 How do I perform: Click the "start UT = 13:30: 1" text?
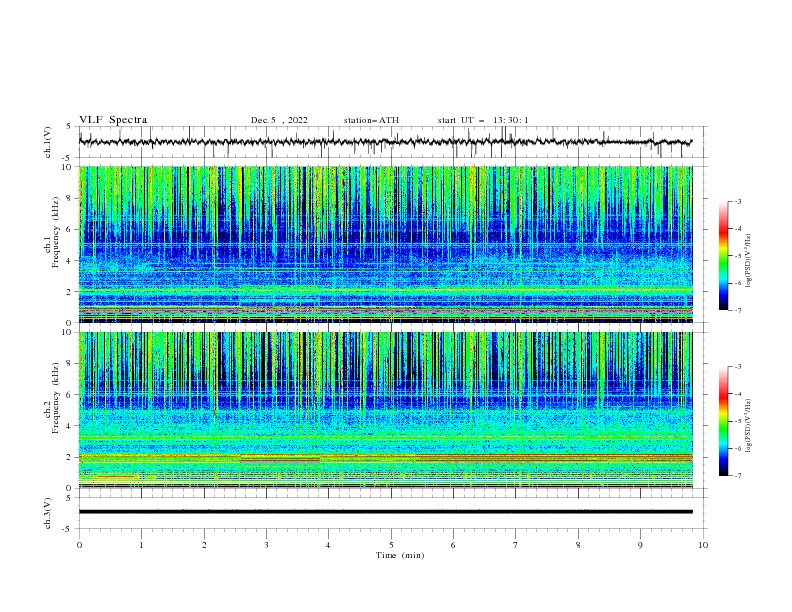[x=483, y=120]
